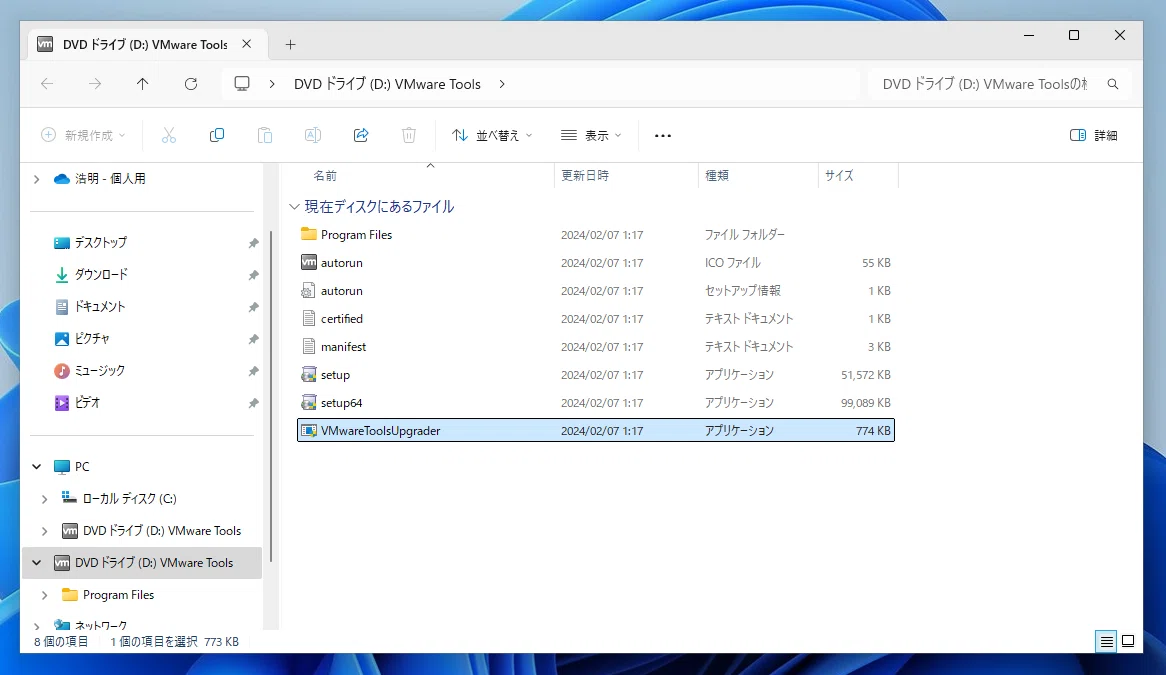The image size is (1166, 675).
Task: Click the Delete trash icon
Action: pyautogui.click(x=409, y=135)
